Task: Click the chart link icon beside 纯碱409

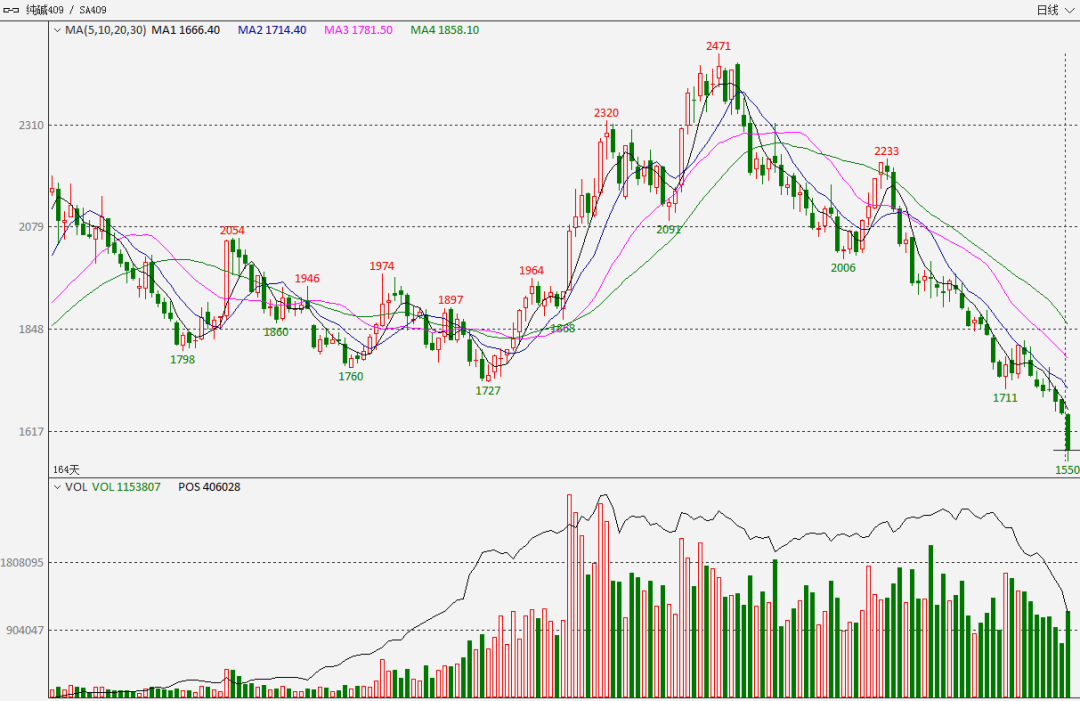Action: coord(11,10)
